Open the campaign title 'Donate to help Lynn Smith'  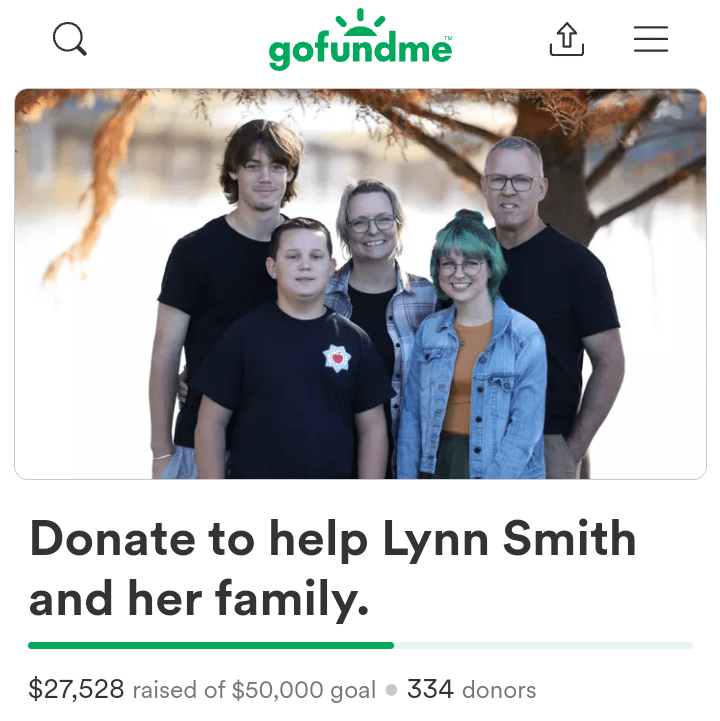333,540
